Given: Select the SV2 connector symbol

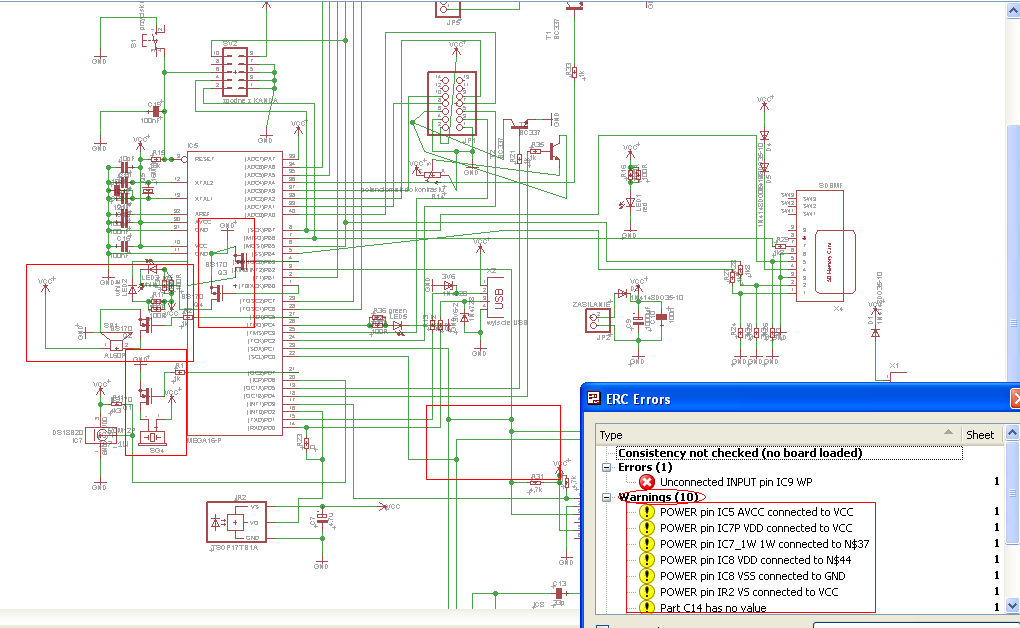Looking at the screenshot, I should click(x=235, y=72).
